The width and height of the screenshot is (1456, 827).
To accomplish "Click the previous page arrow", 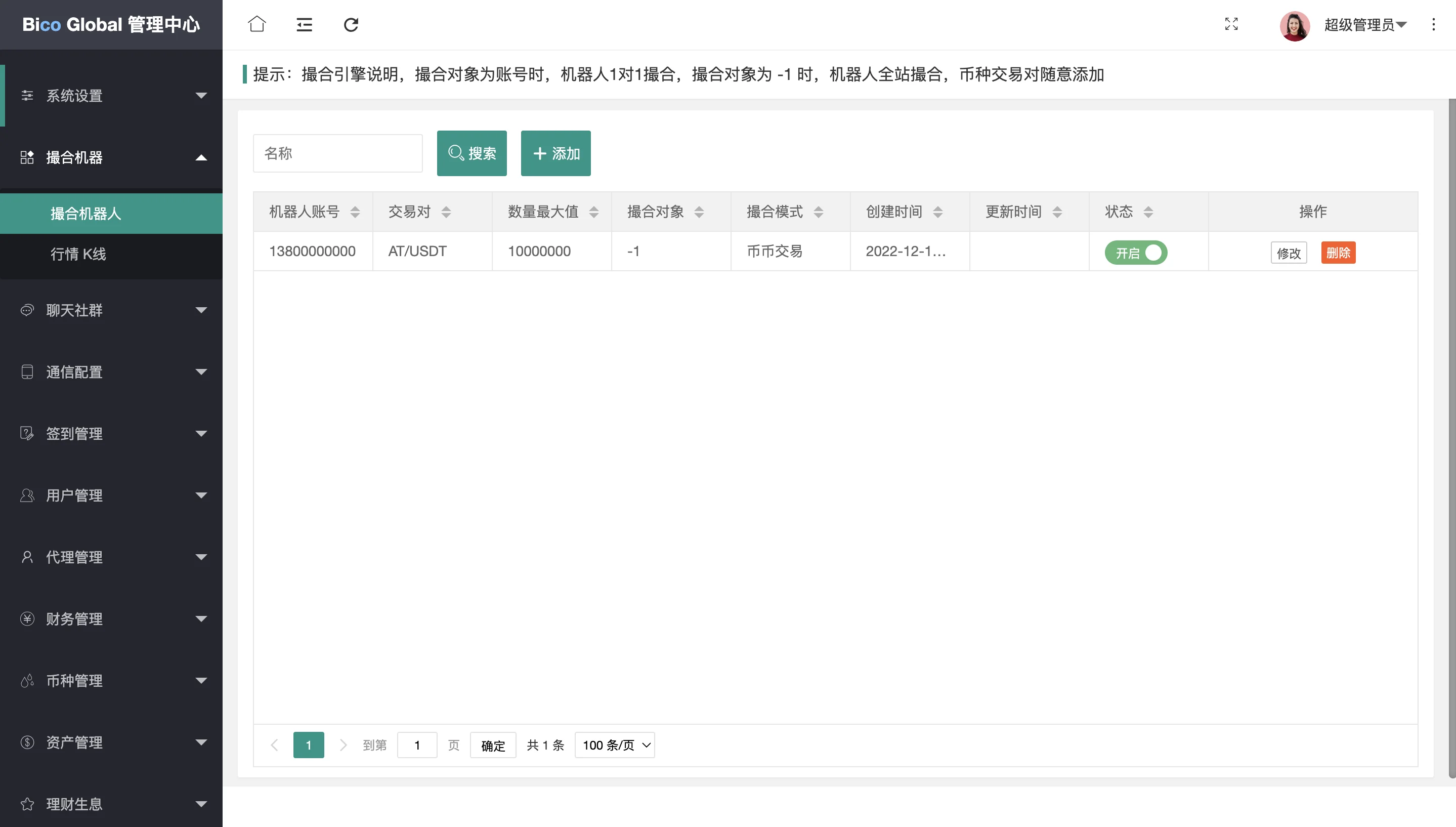I will coord(275,745).
